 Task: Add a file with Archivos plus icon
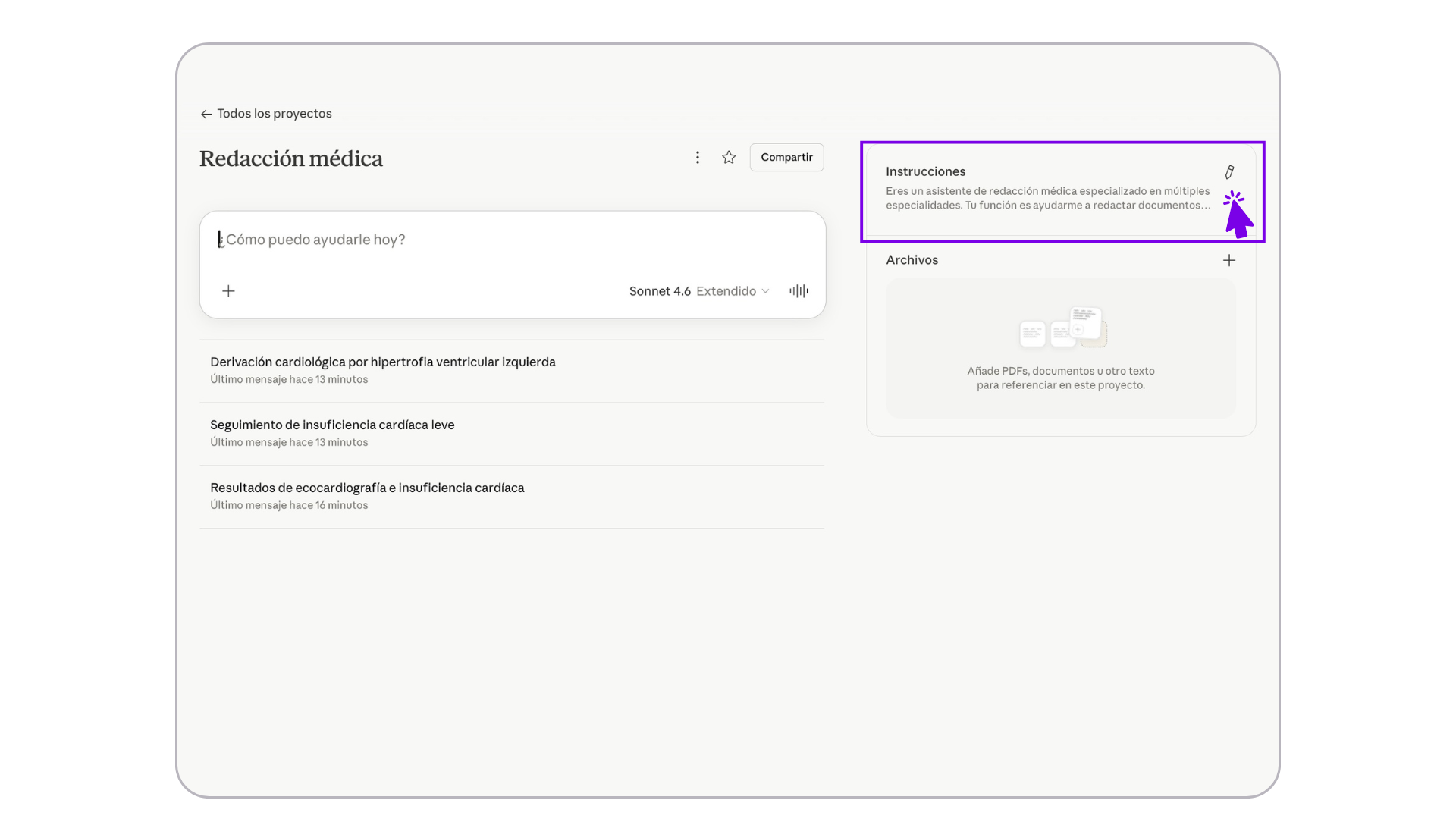pos(1229,260)
